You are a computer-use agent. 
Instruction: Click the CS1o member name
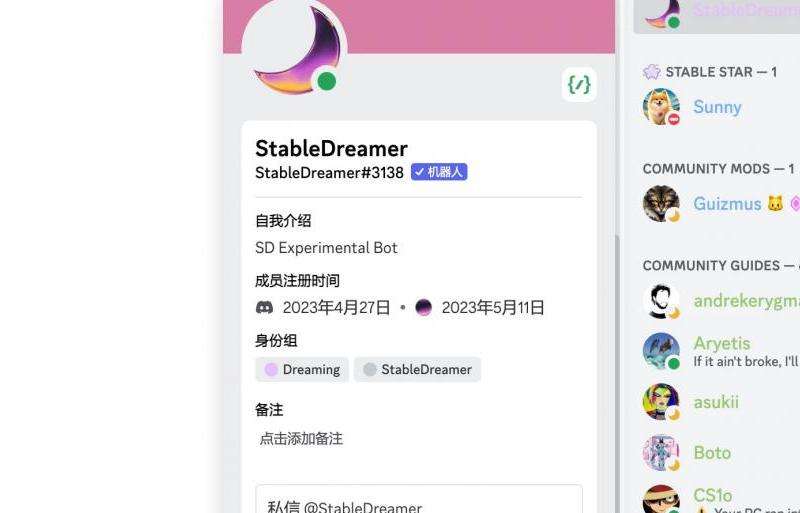713,495
